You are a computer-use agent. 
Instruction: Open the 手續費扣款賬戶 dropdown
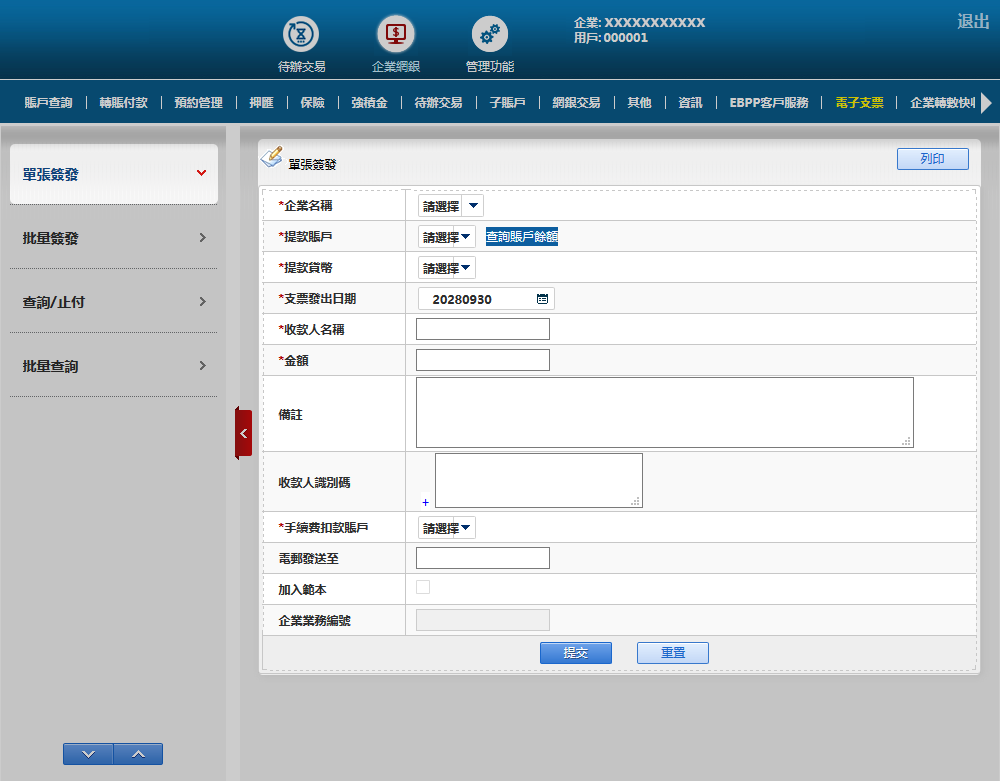pyautogui.click(x=446, y=527)
